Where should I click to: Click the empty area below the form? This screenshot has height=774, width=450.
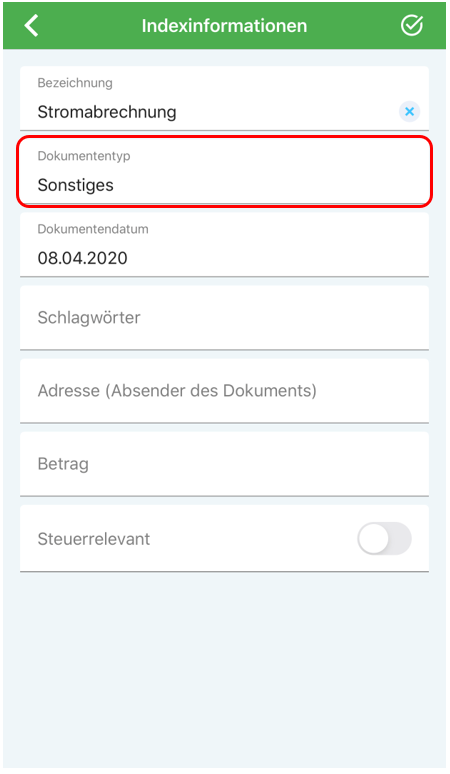225,671
